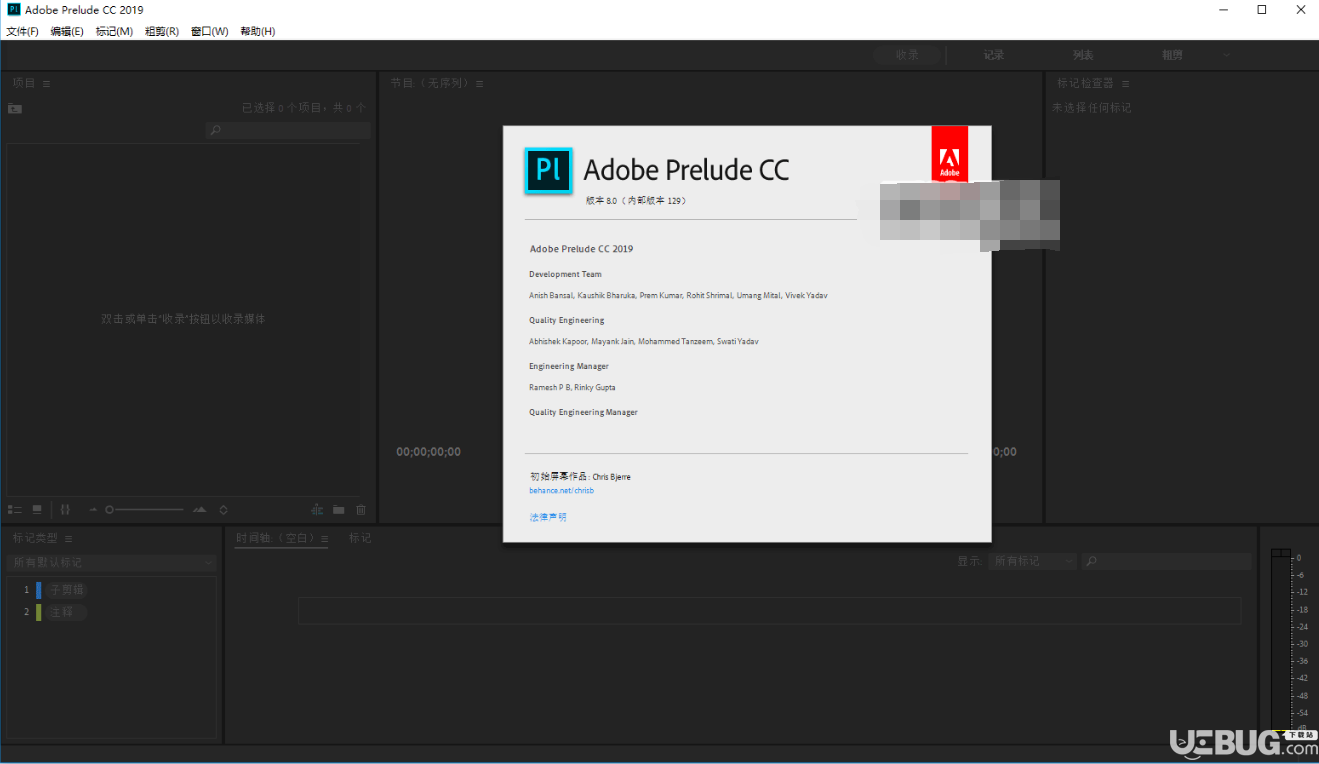Expand the workspace overflow chevron after 粗剪

pos(1226,55)
